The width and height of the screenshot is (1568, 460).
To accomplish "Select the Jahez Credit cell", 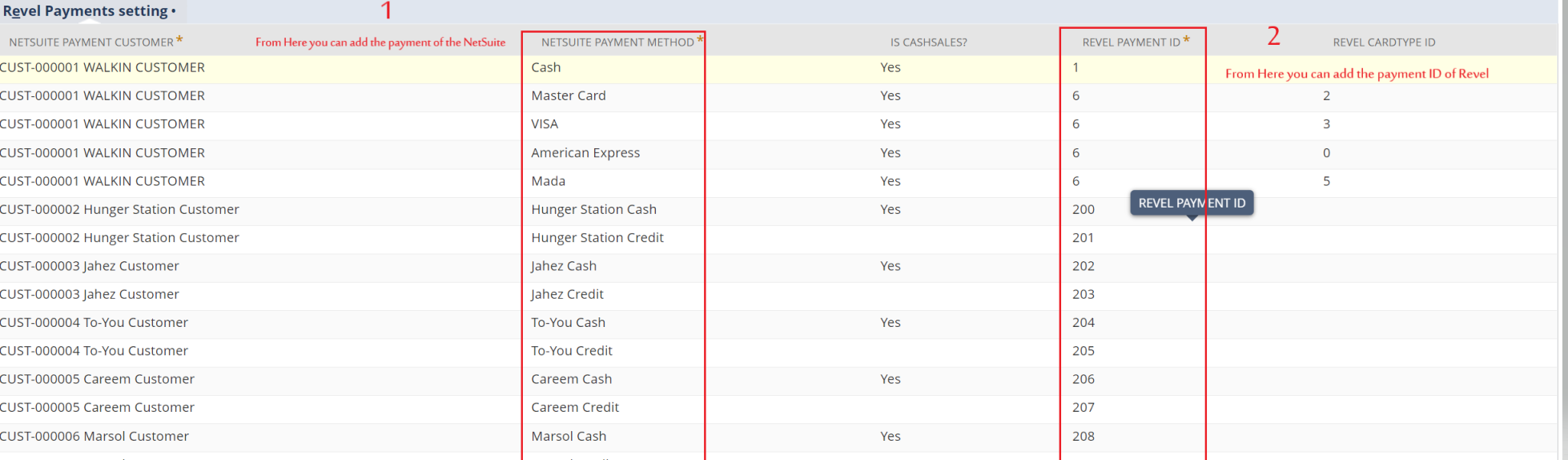I will point(568,294).
